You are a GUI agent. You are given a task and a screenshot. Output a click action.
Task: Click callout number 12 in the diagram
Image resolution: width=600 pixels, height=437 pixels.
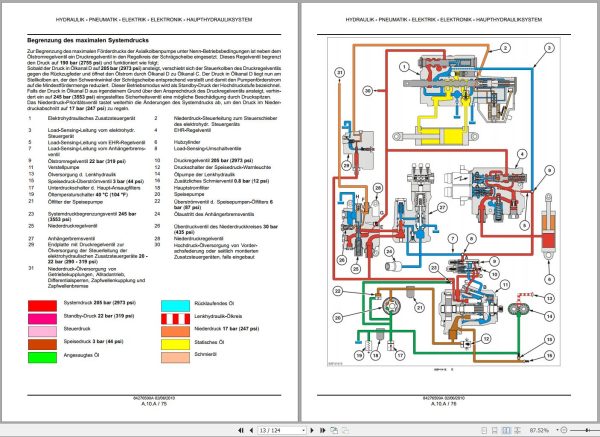(x=486, y=339)
